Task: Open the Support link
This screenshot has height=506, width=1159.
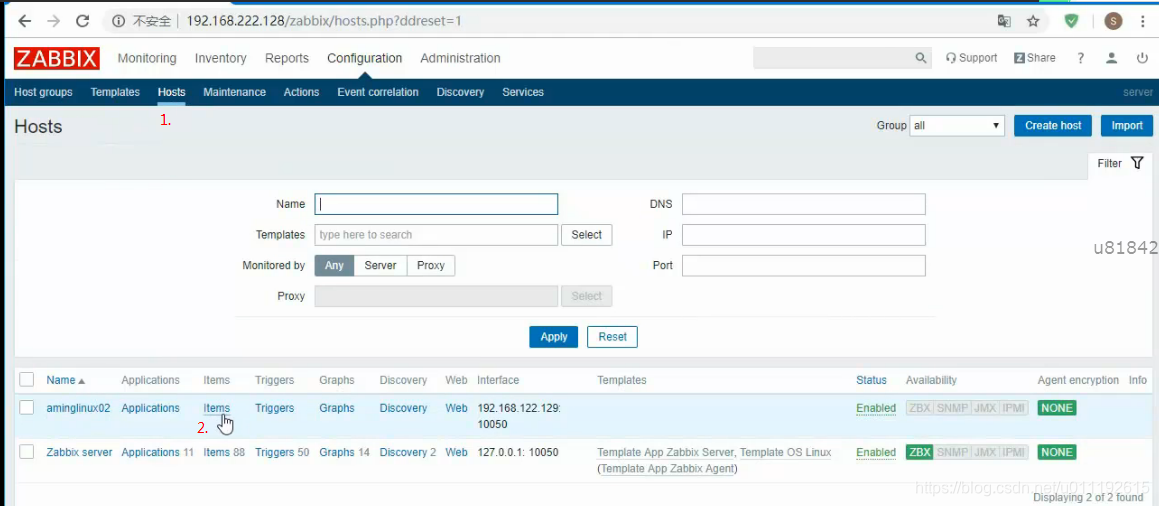Action: (971, 58)
